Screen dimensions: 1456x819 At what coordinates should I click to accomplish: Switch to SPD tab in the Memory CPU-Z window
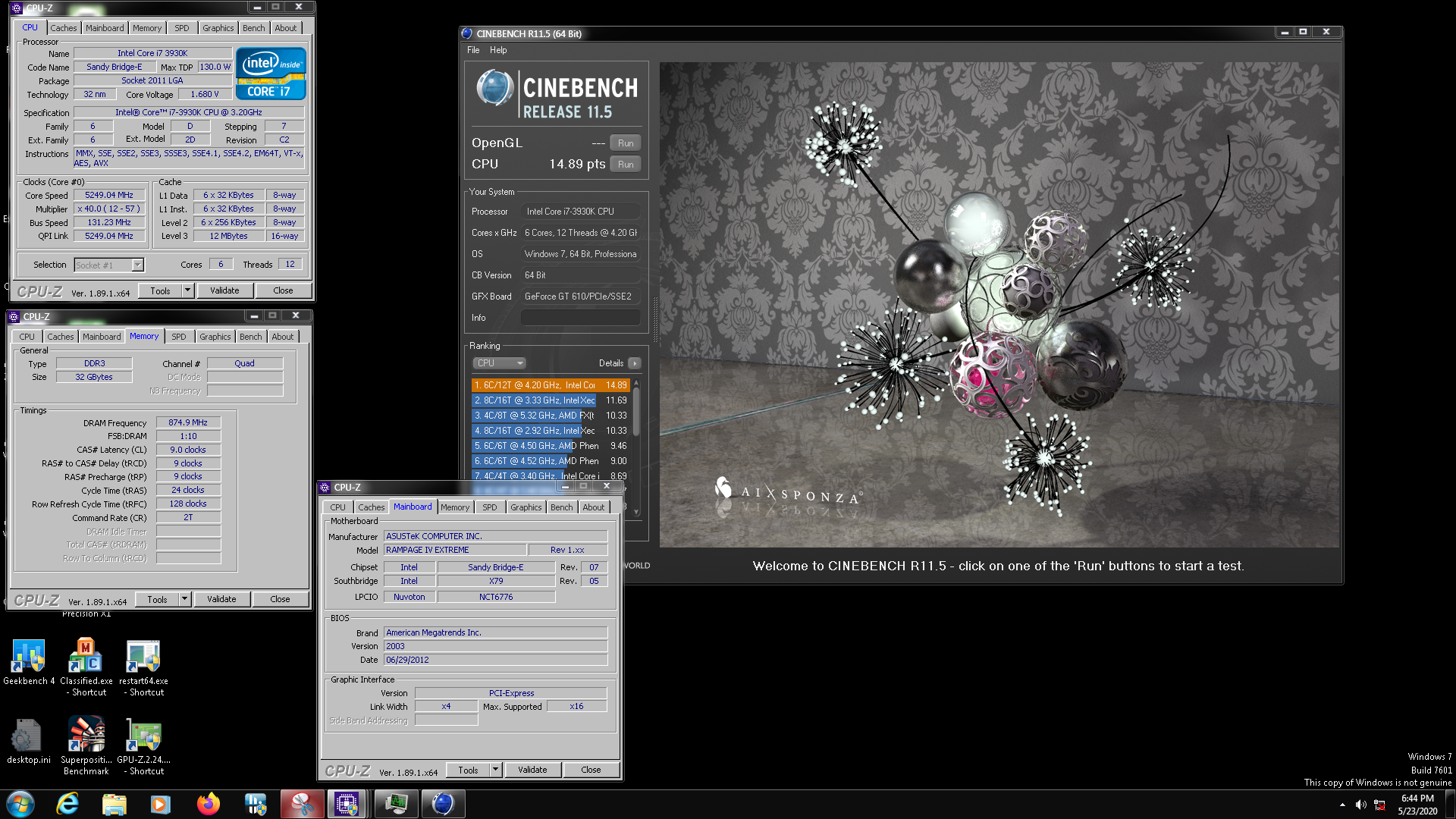[x=179, y=337]
